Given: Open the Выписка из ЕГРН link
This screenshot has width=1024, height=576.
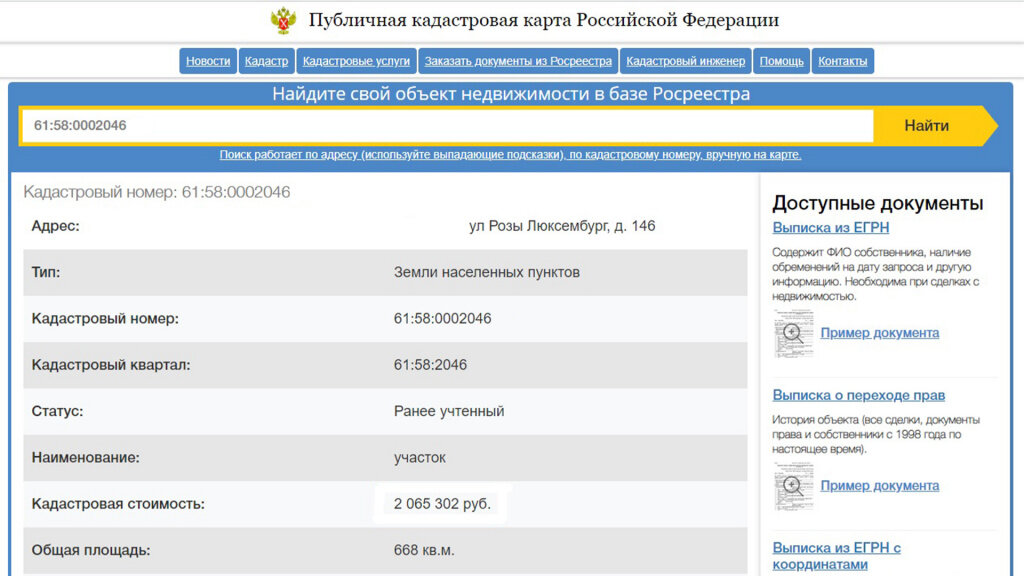Looking at the screenshot, I should point(830,227).
